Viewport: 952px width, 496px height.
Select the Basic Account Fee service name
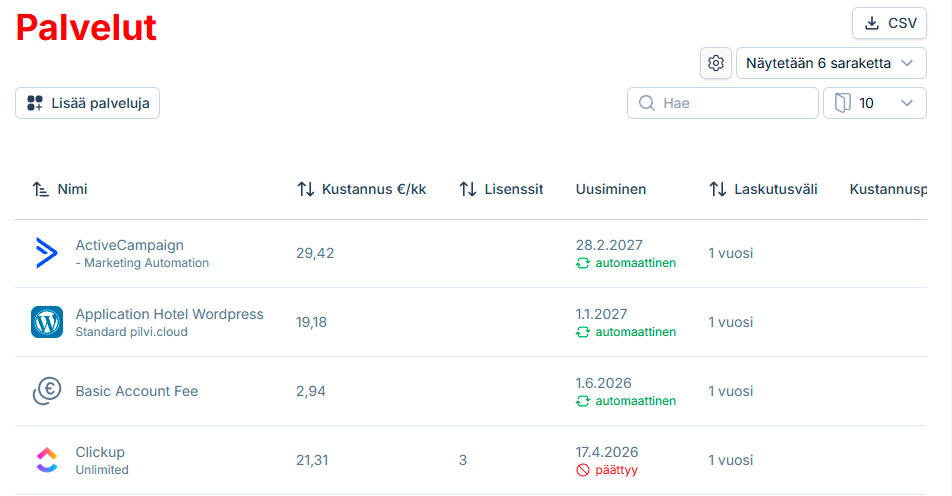pyautogui.click(x=136, y=391)
